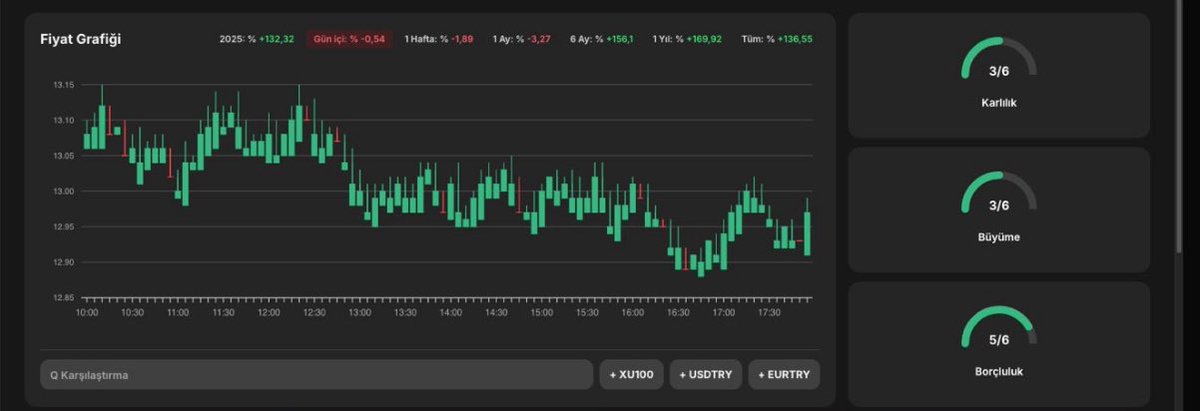Viewport: 1200px width, 411px height.
Task: Switch chart to 1 Ay period
Action: (x=521, y=39)
